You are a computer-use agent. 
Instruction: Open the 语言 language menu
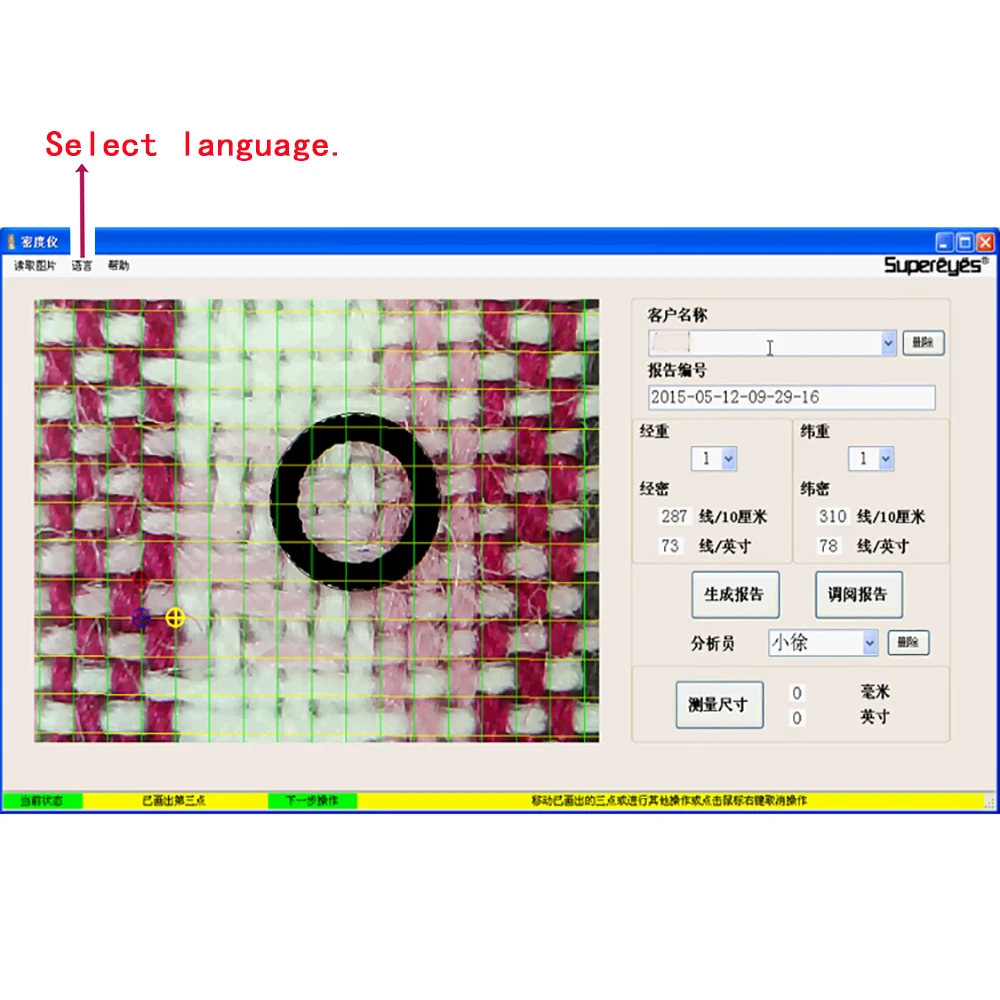pyautogui.click(x=82, y=266)
